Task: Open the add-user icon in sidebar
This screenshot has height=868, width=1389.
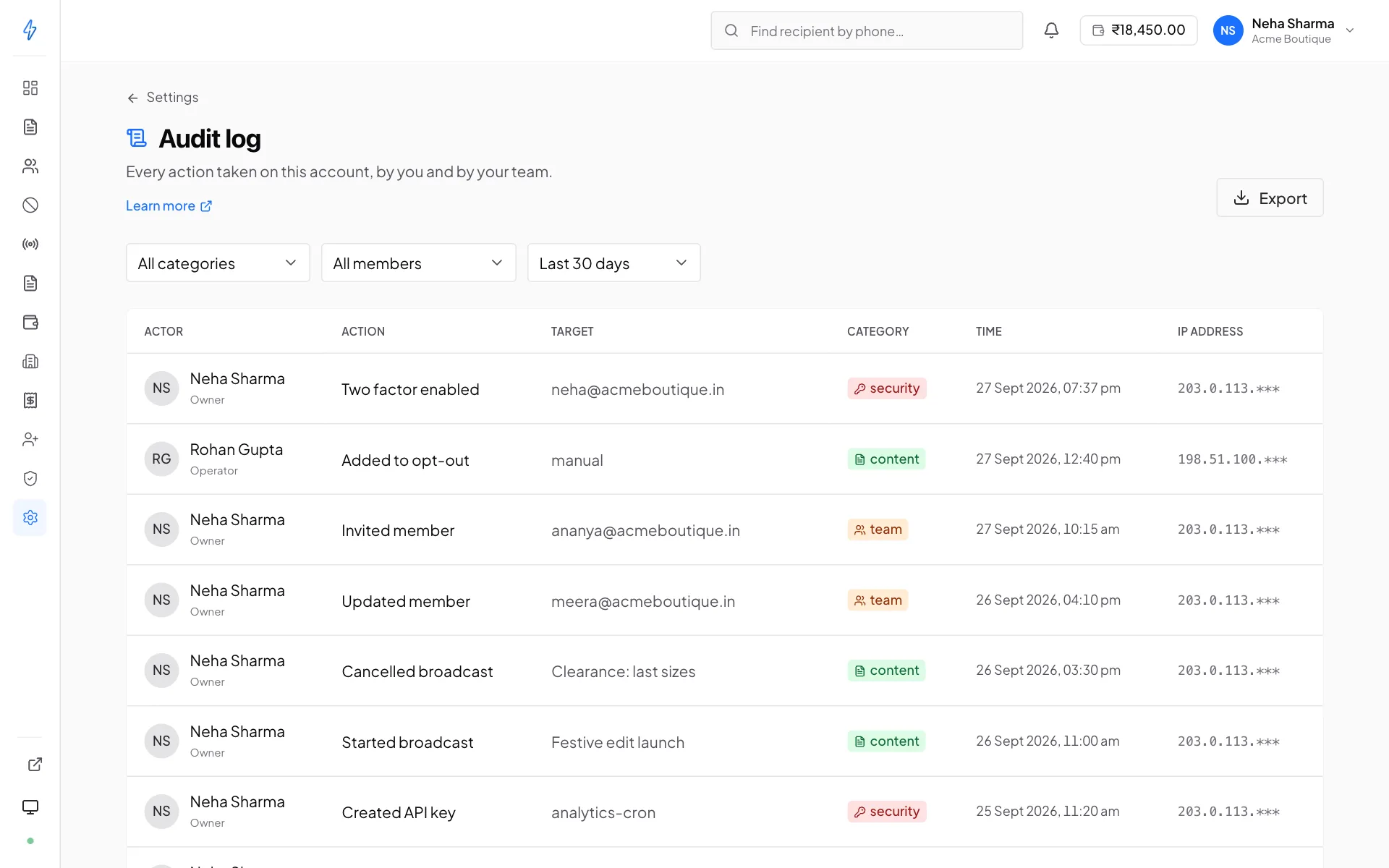Action: (30, 440)
